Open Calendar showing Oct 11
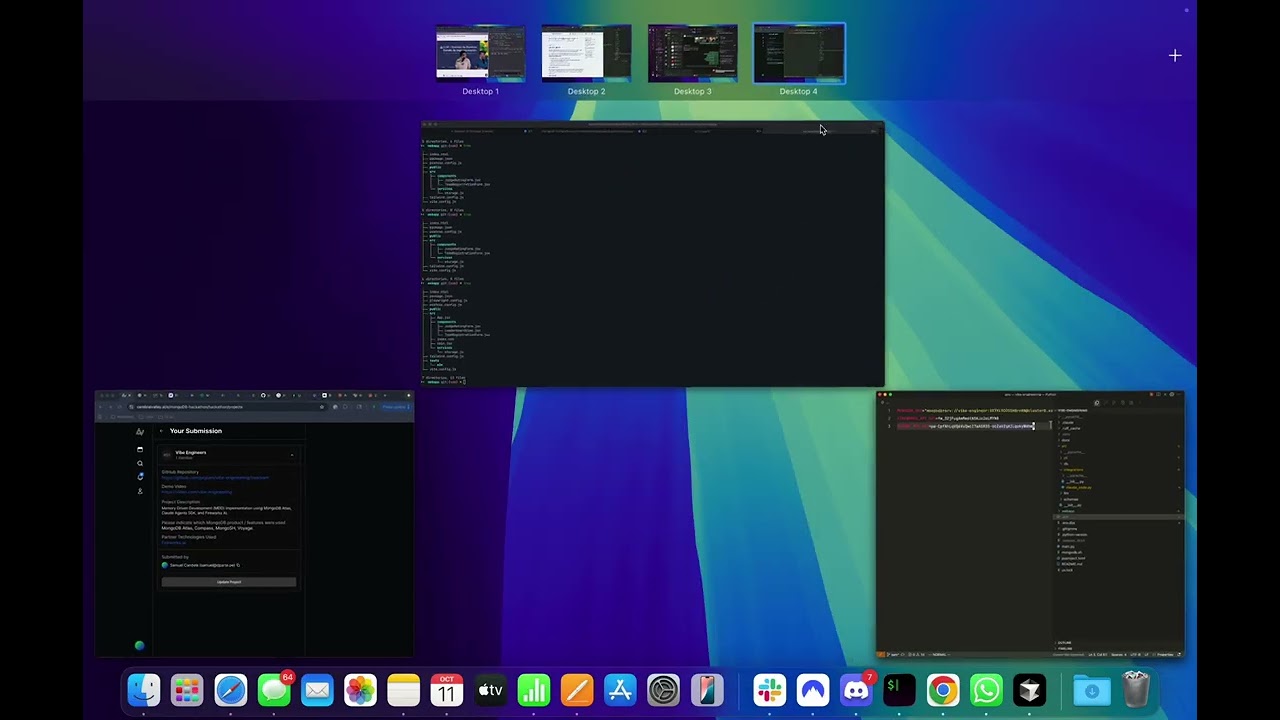Image resolution: width=1280 pixels, height=720 pixels. [447, 690]
